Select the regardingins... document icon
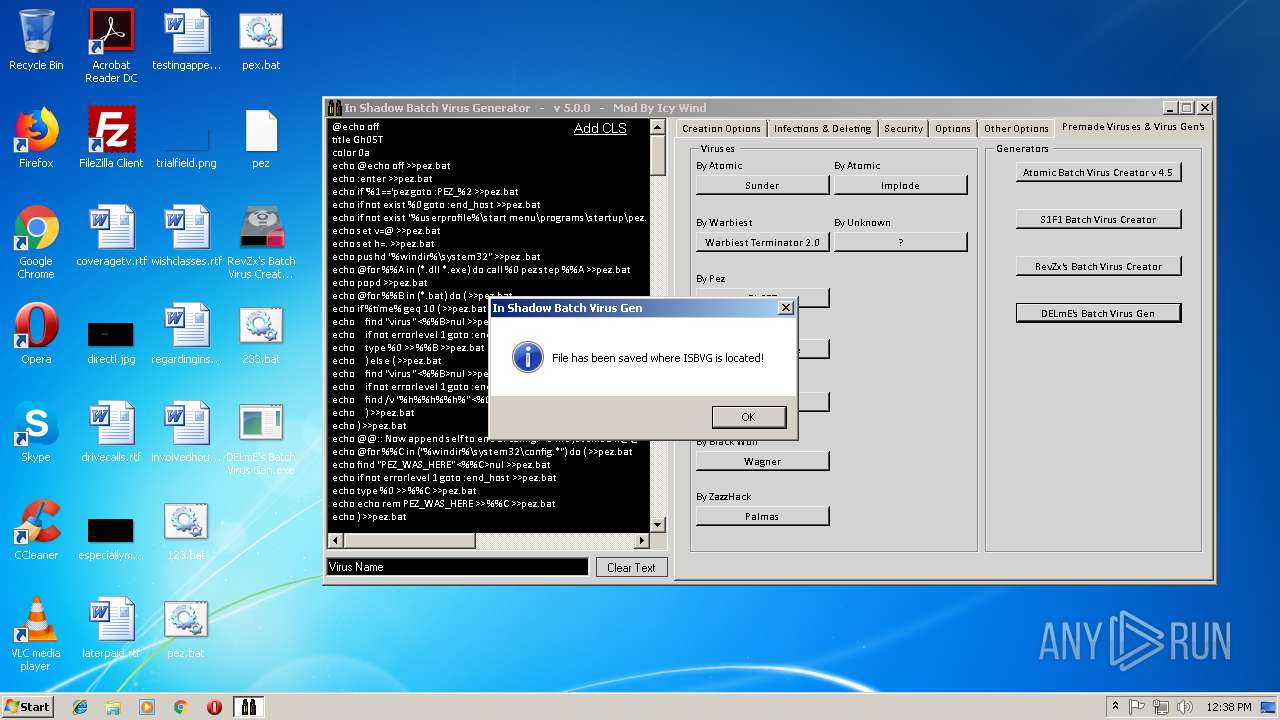This screenshot has height=720, width=1280. [x=186, y=334]
